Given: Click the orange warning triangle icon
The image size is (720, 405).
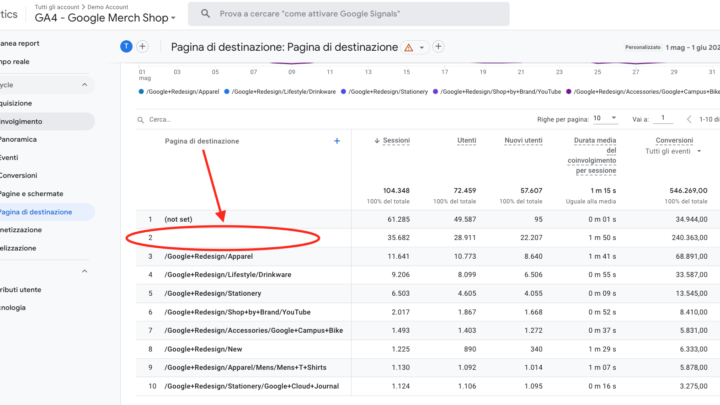Looking at the screenshot, I should pos(408,47).
